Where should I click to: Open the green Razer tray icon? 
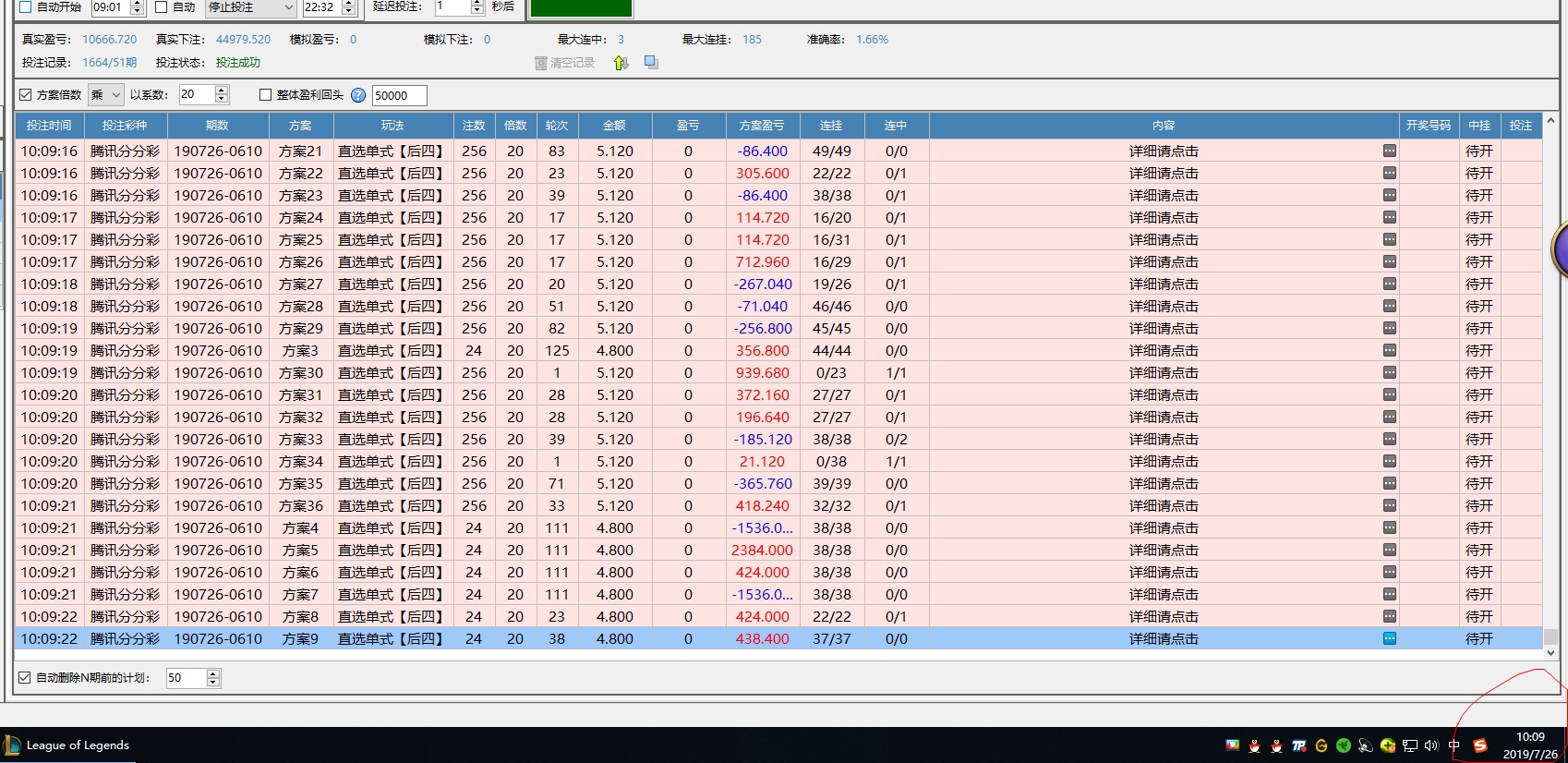coord(1344,745)
